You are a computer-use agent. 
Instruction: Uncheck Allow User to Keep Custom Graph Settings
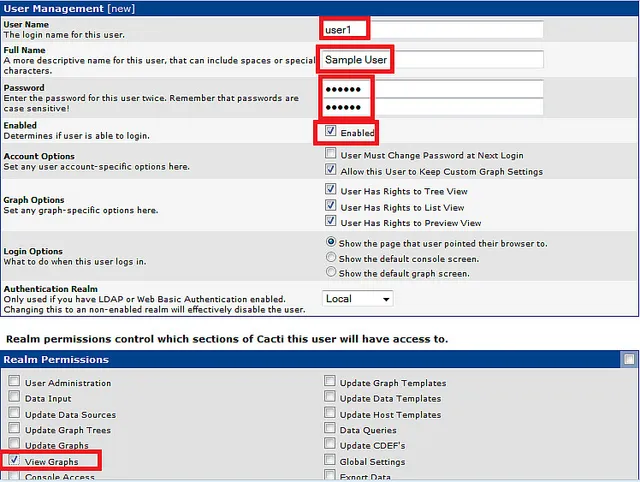coord(331,171)
